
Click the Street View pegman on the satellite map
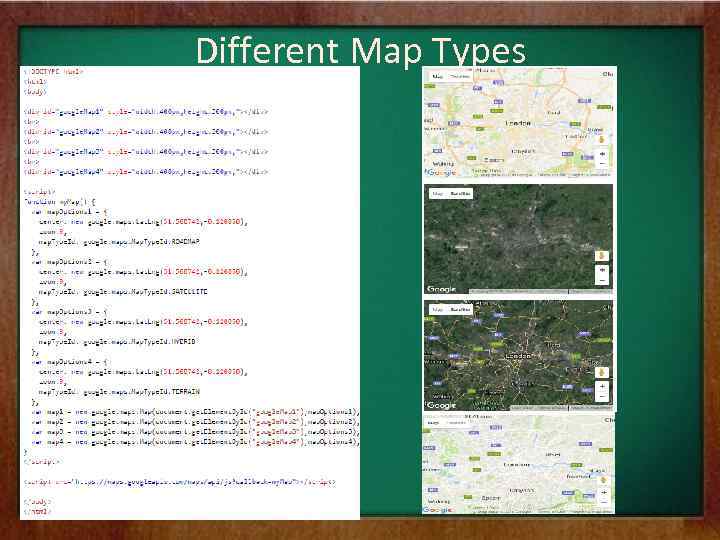coord(602,256)
